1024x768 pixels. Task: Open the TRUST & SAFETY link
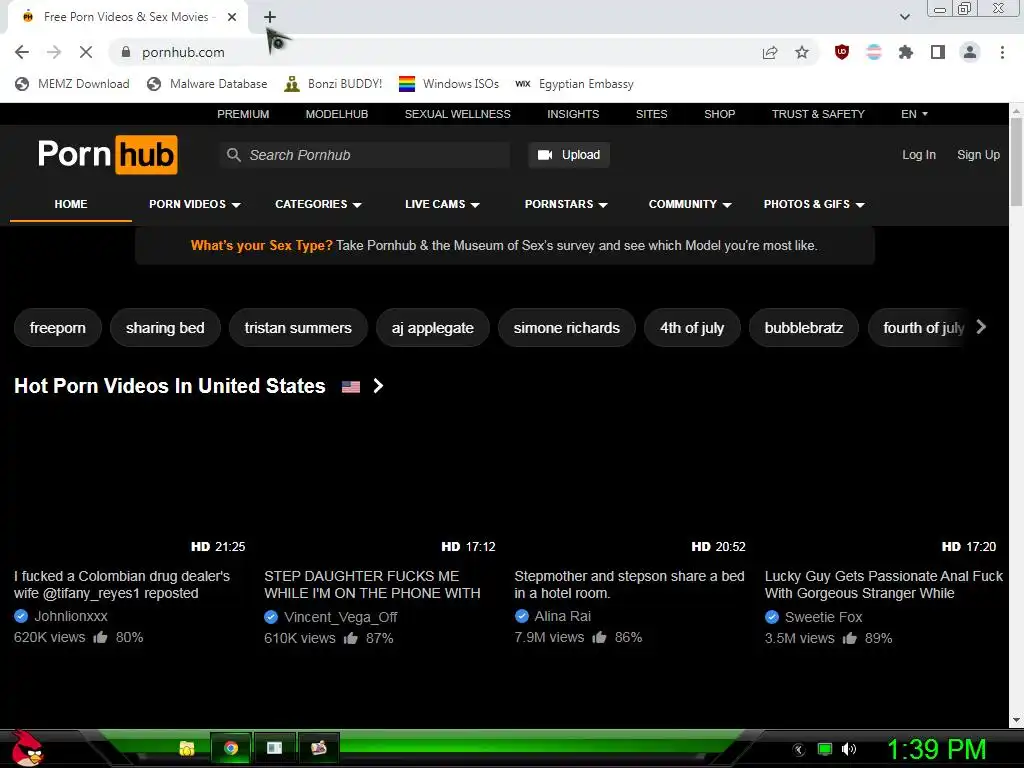click(818, 114)
